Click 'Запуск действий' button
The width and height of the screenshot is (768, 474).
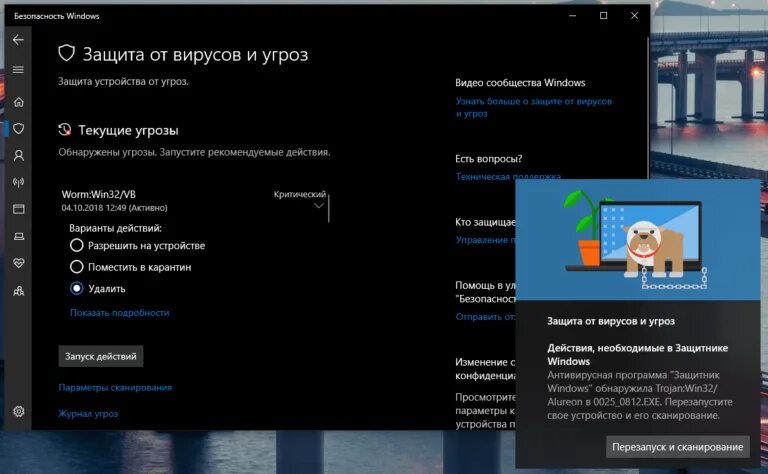pyautogui.click(x=101, y=356)
